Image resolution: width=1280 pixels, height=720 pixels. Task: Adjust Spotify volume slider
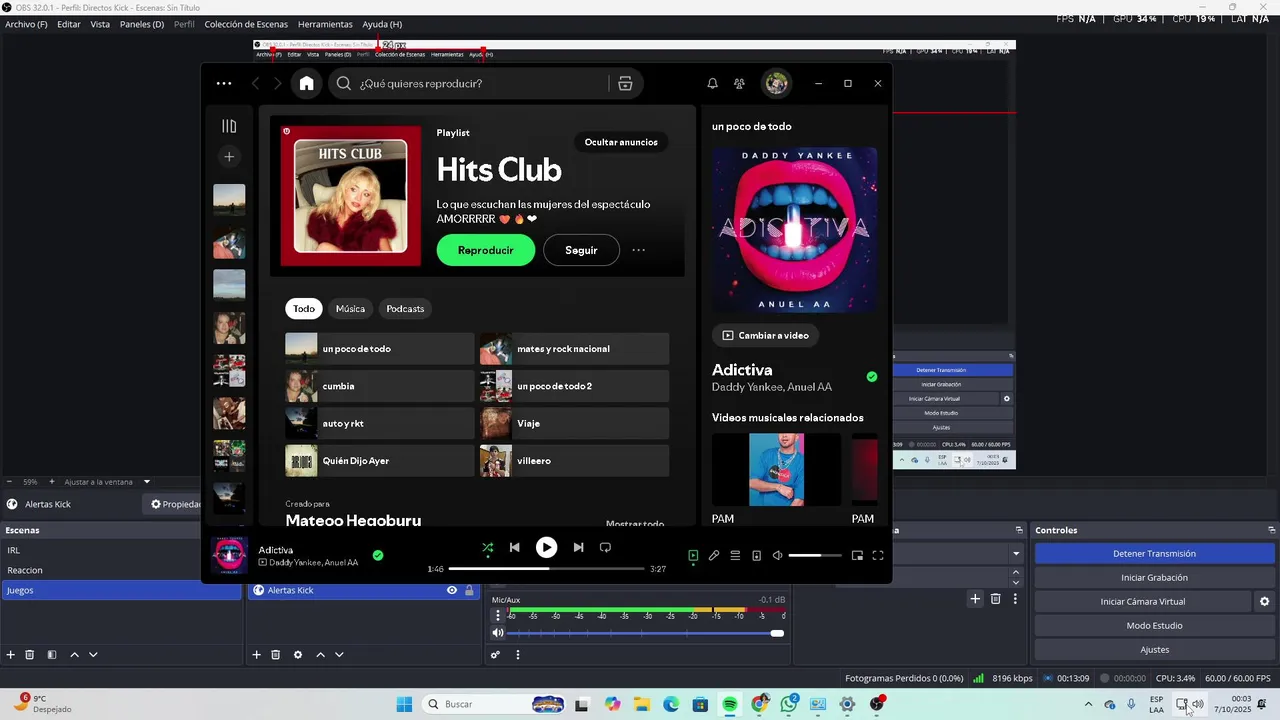tap(815, 555)
